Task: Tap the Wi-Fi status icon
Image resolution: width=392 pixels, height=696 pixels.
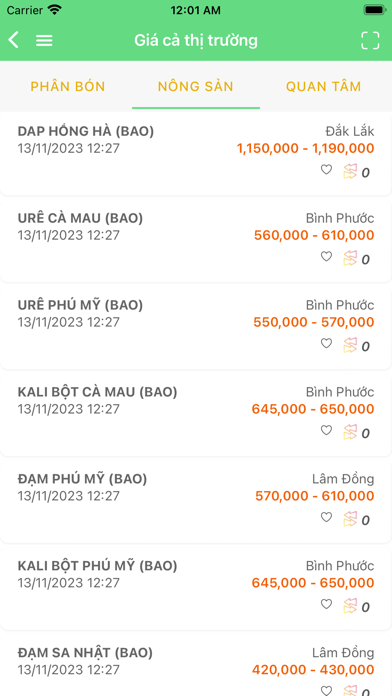Action: pyautogui.click(x=55, y=10)
